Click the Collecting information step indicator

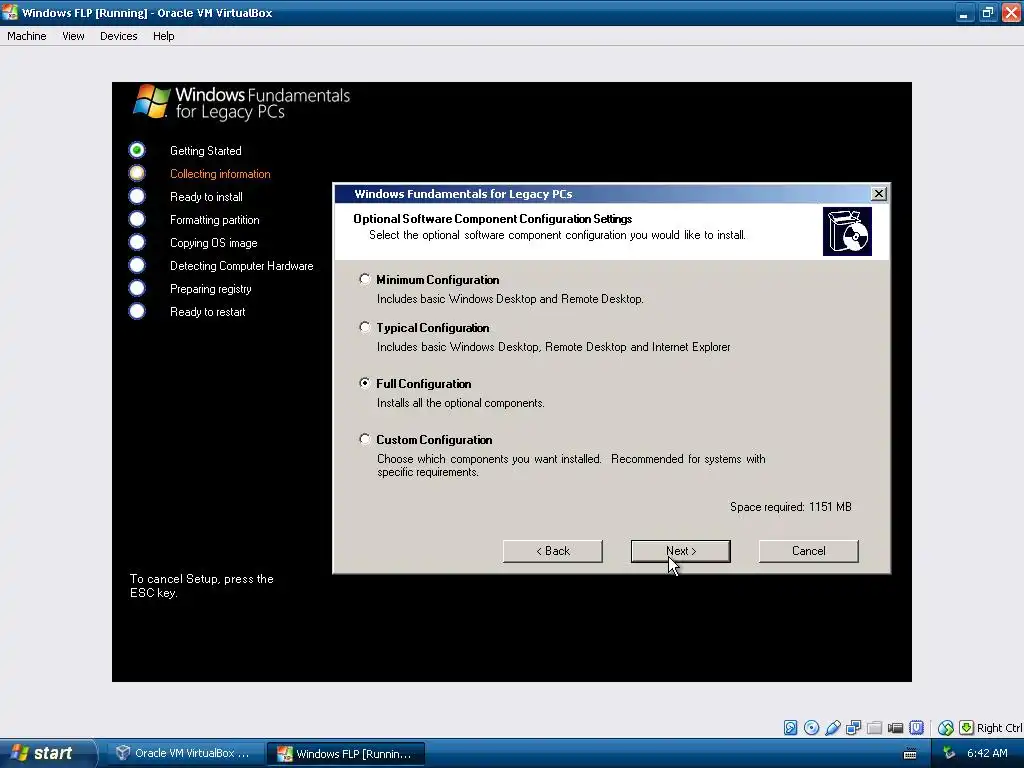pos(136,173)
